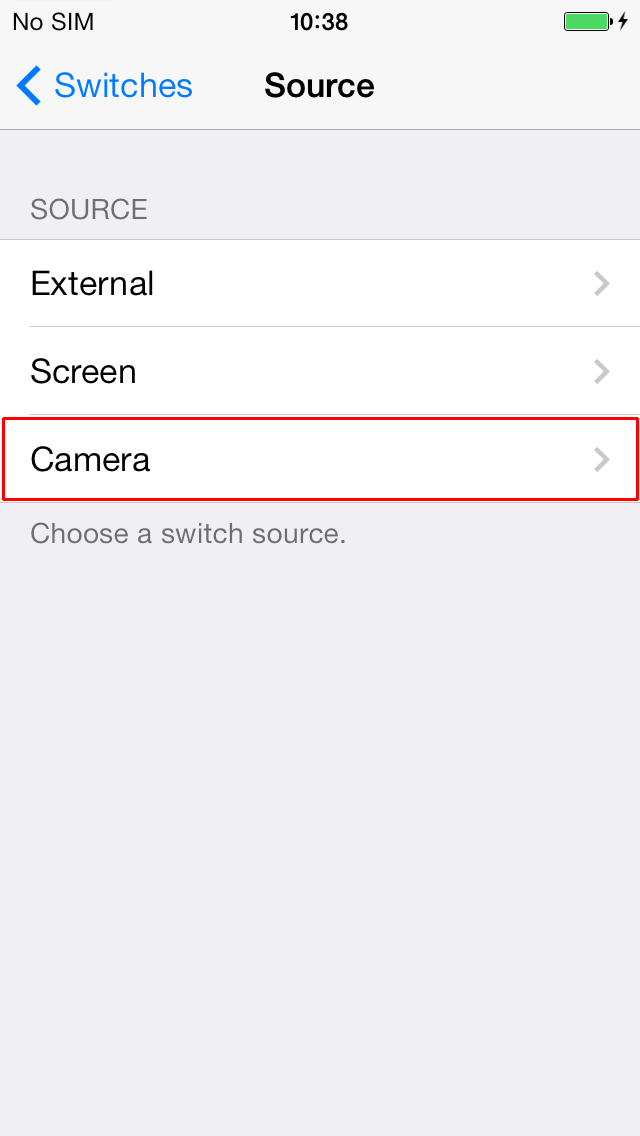Image resolution: width=640 pixels, height=1136 pixels.
Task: Tap the empty navigation bar space right of Source
Action: click(x=507, y=85)
